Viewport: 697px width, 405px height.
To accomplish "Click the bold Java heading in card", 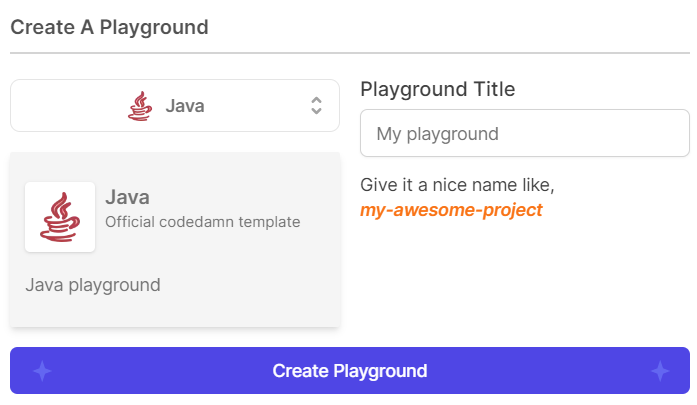I will [127, 197].
